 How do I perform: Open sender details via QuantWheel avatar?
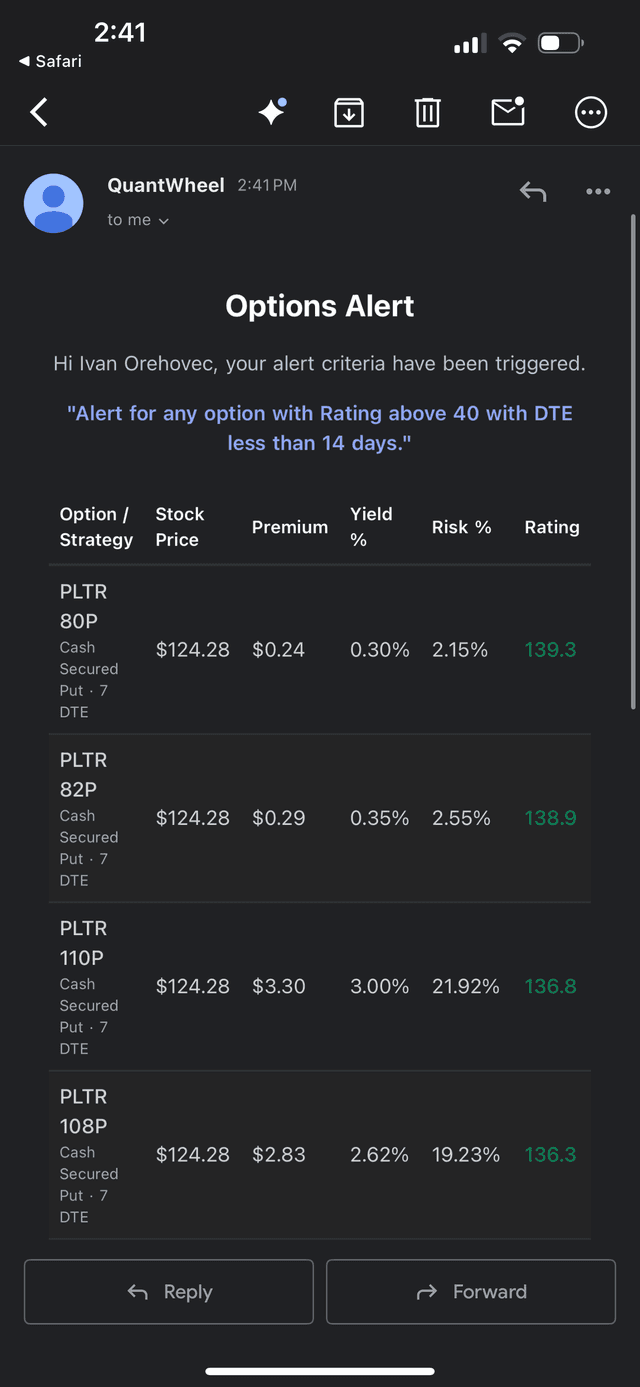point(53,203)
